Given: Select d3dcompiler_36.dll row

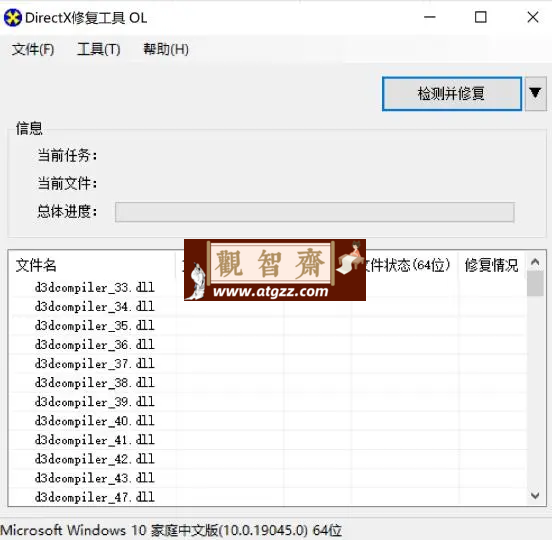Looking at the screenshot, I should tap(268, 345).
